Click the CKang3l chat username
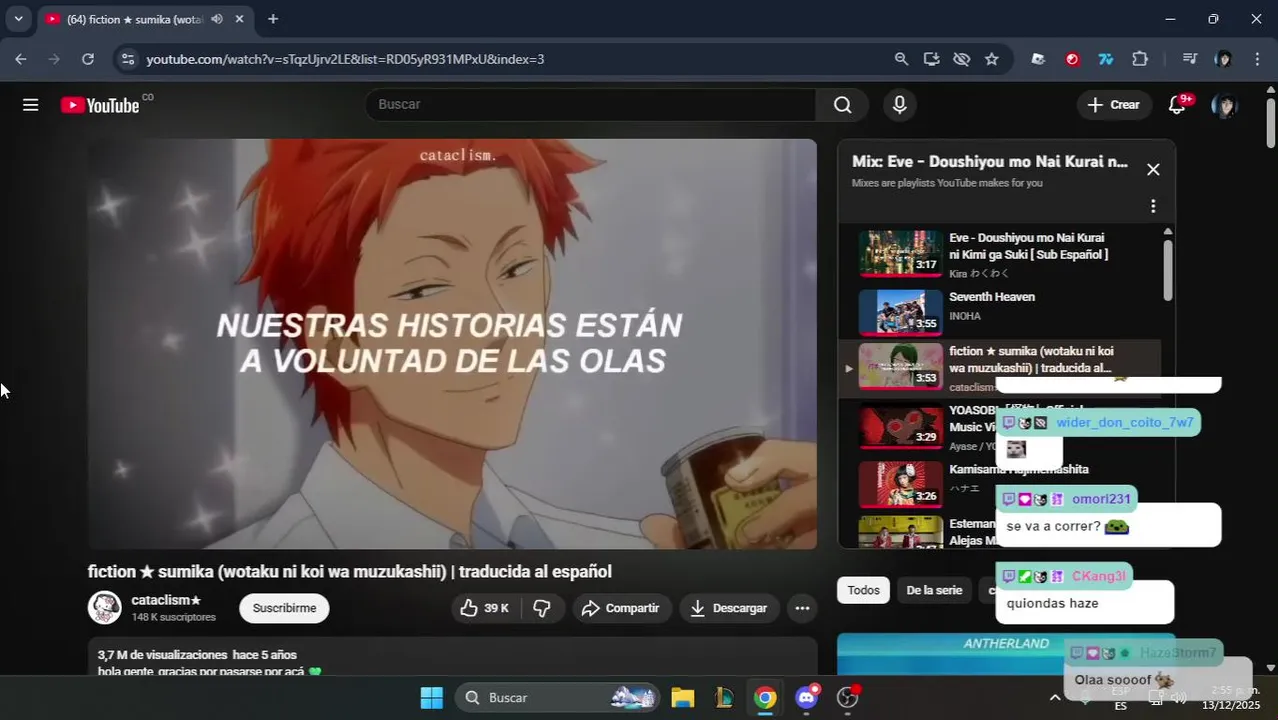The height and width of the screenshot is (720, 1278). tap(1098, 576)
